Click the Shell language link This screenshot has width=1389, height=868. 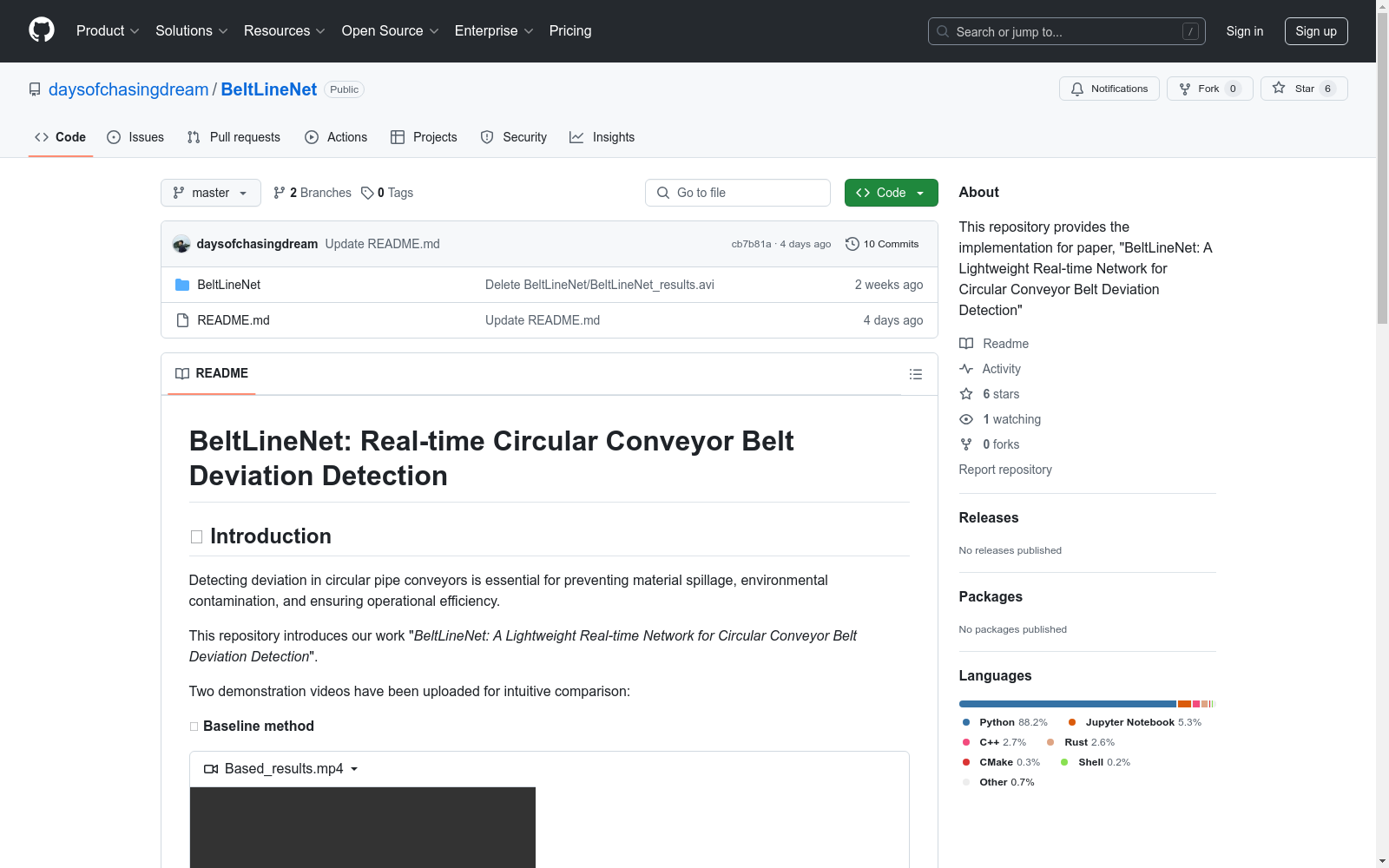(x=1096, y=762)
